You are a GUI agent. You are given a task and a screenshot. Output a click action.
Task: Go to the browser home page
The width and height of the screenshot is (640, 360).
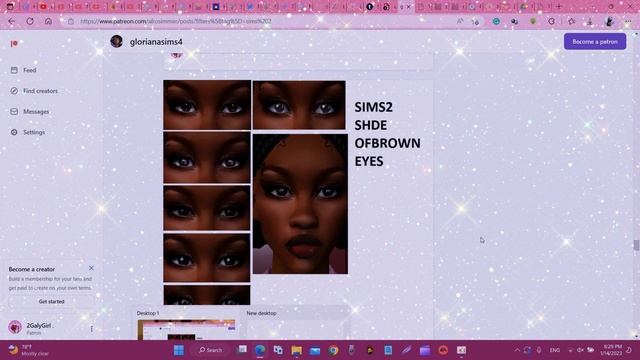[48, 21]
